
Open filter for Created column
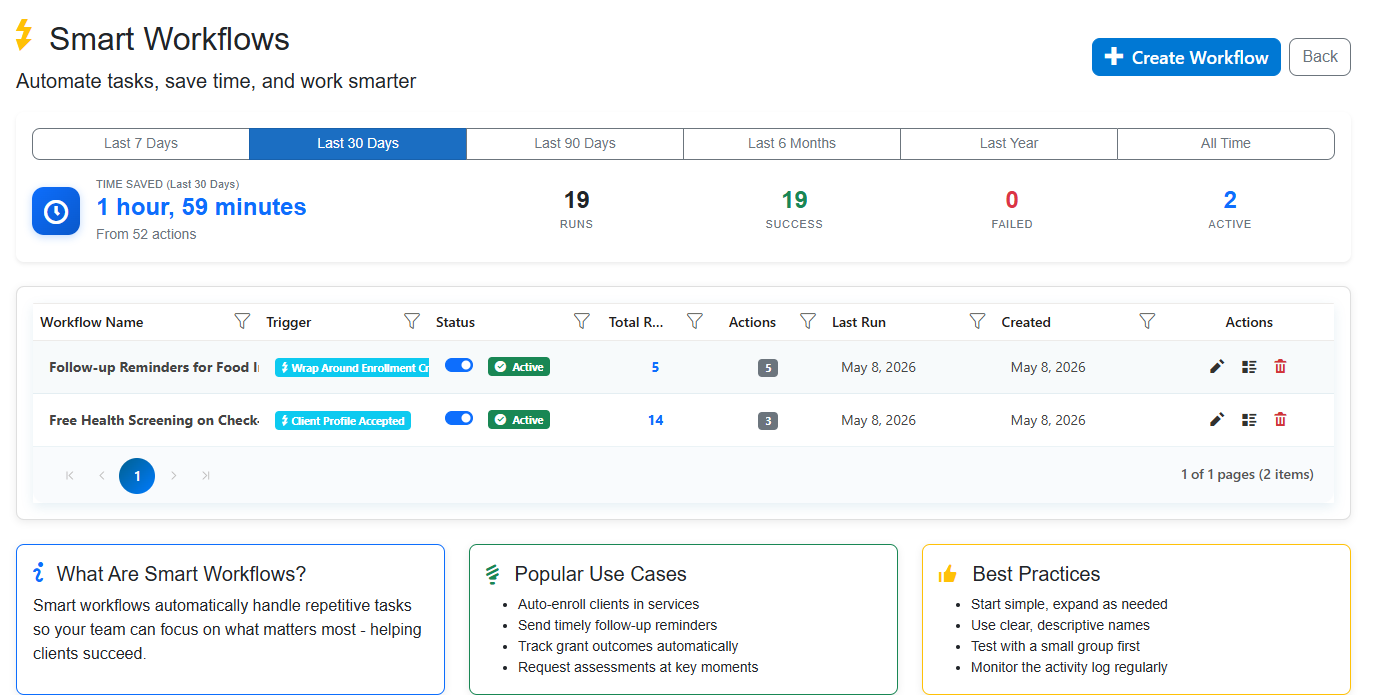pos(1148,321)
